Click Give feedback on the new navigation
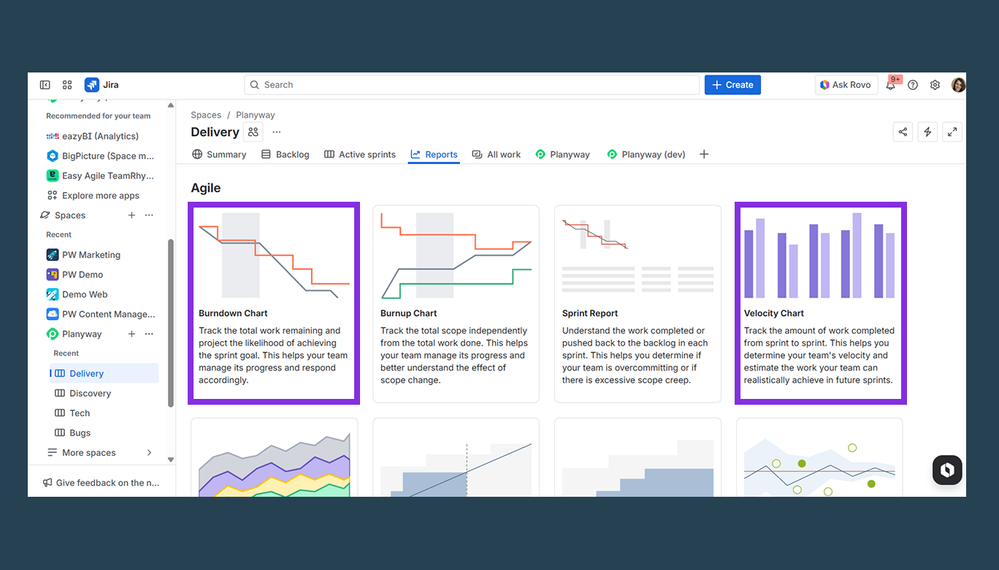The height and width of the screenshot is (570, 999). [x=101, y=483]
